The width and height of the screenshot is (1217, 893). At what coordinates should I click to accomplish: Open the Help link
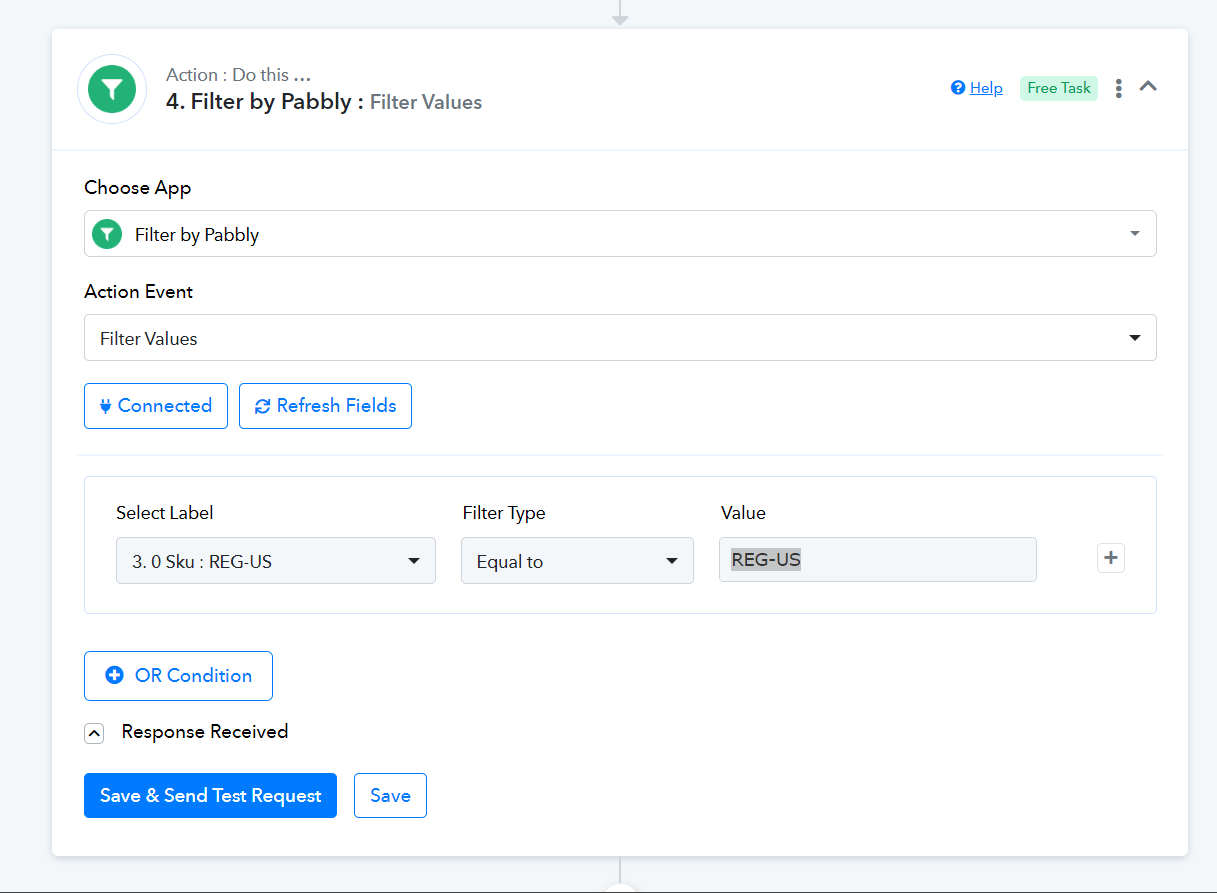(977, 88)
